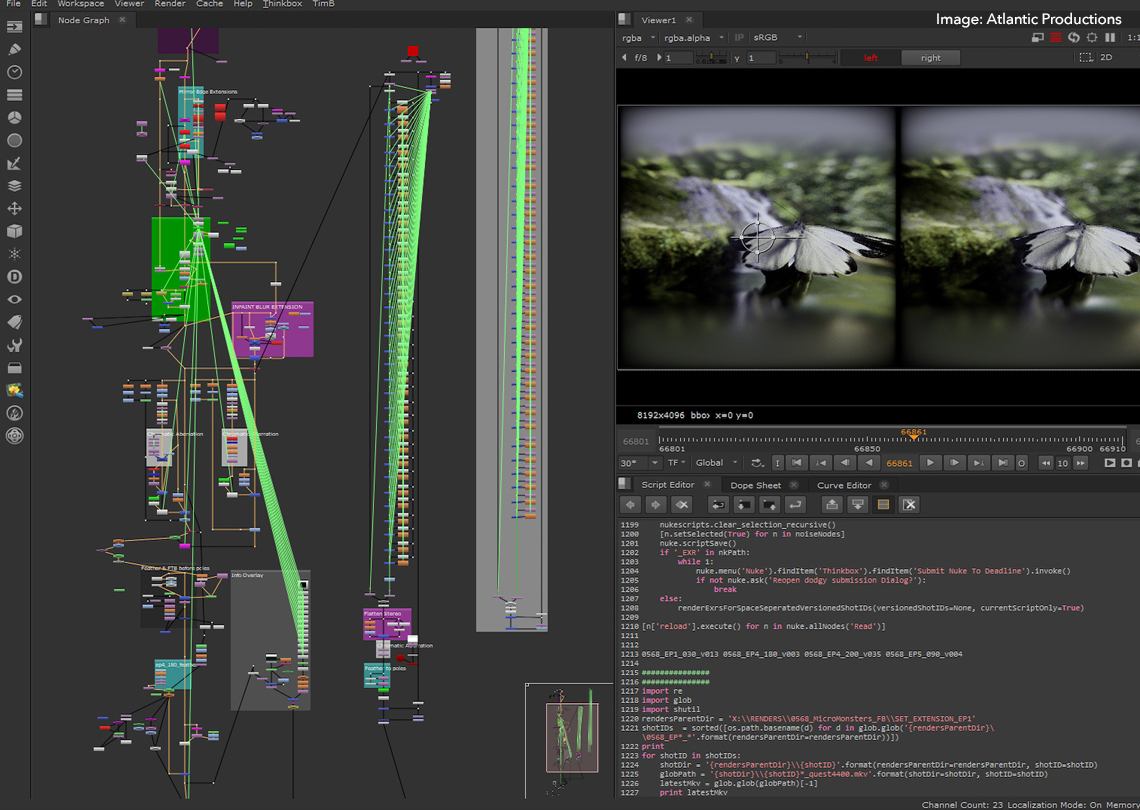Switch to the Dope Sheet tab
The width and height of the screenshot is (1140, 810).
(755, 485)
